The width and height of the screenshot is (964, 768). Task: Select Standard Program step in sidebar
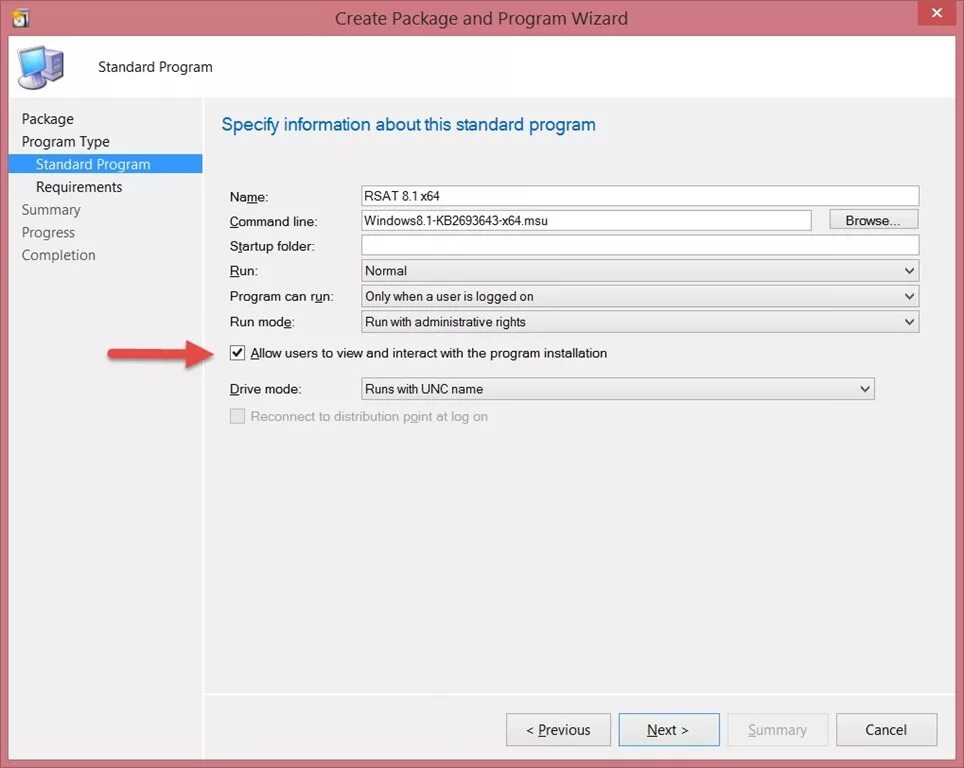[105, 164]
